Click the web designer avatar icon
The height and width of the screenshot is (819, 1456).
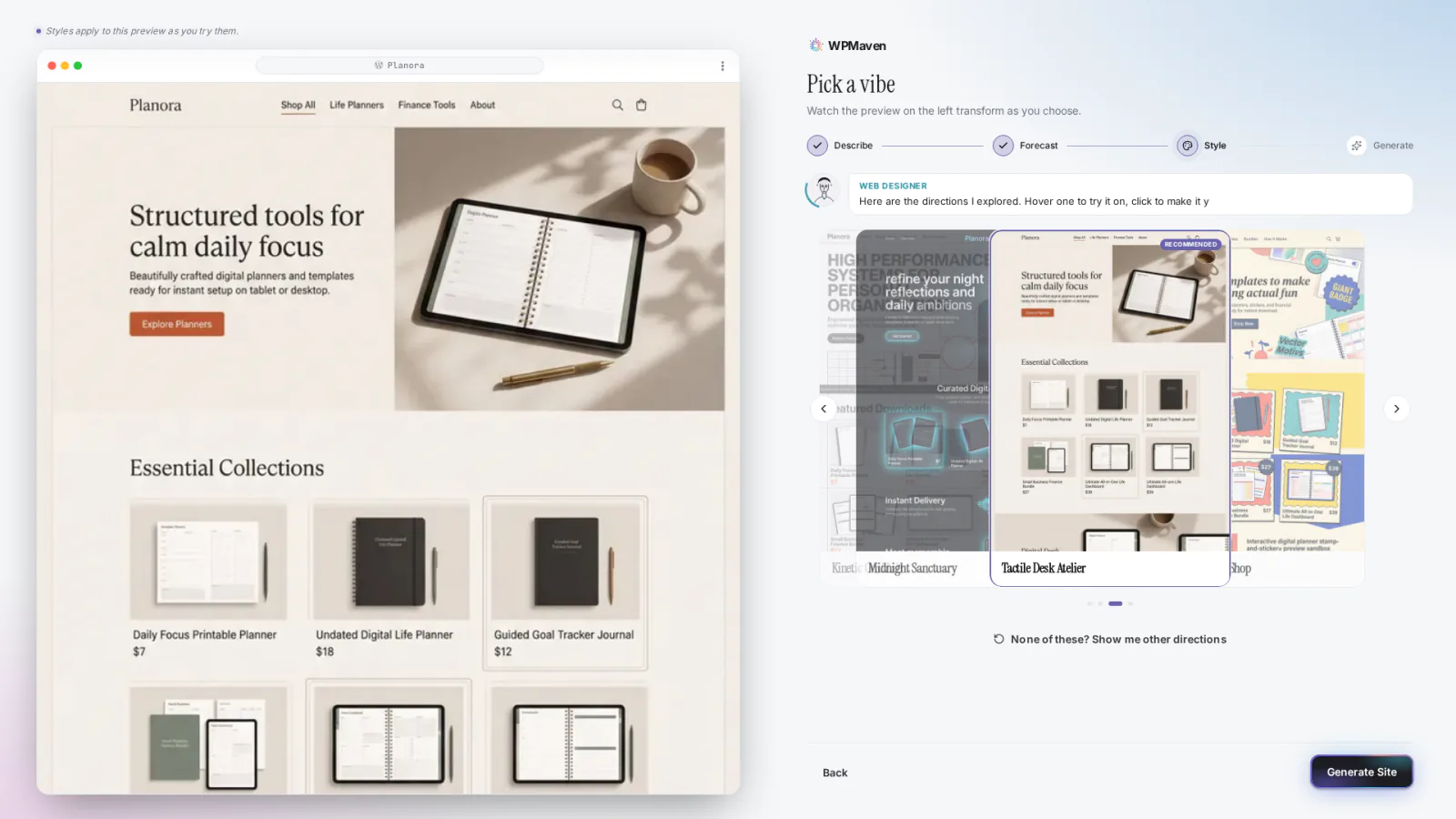click(824, 191)
